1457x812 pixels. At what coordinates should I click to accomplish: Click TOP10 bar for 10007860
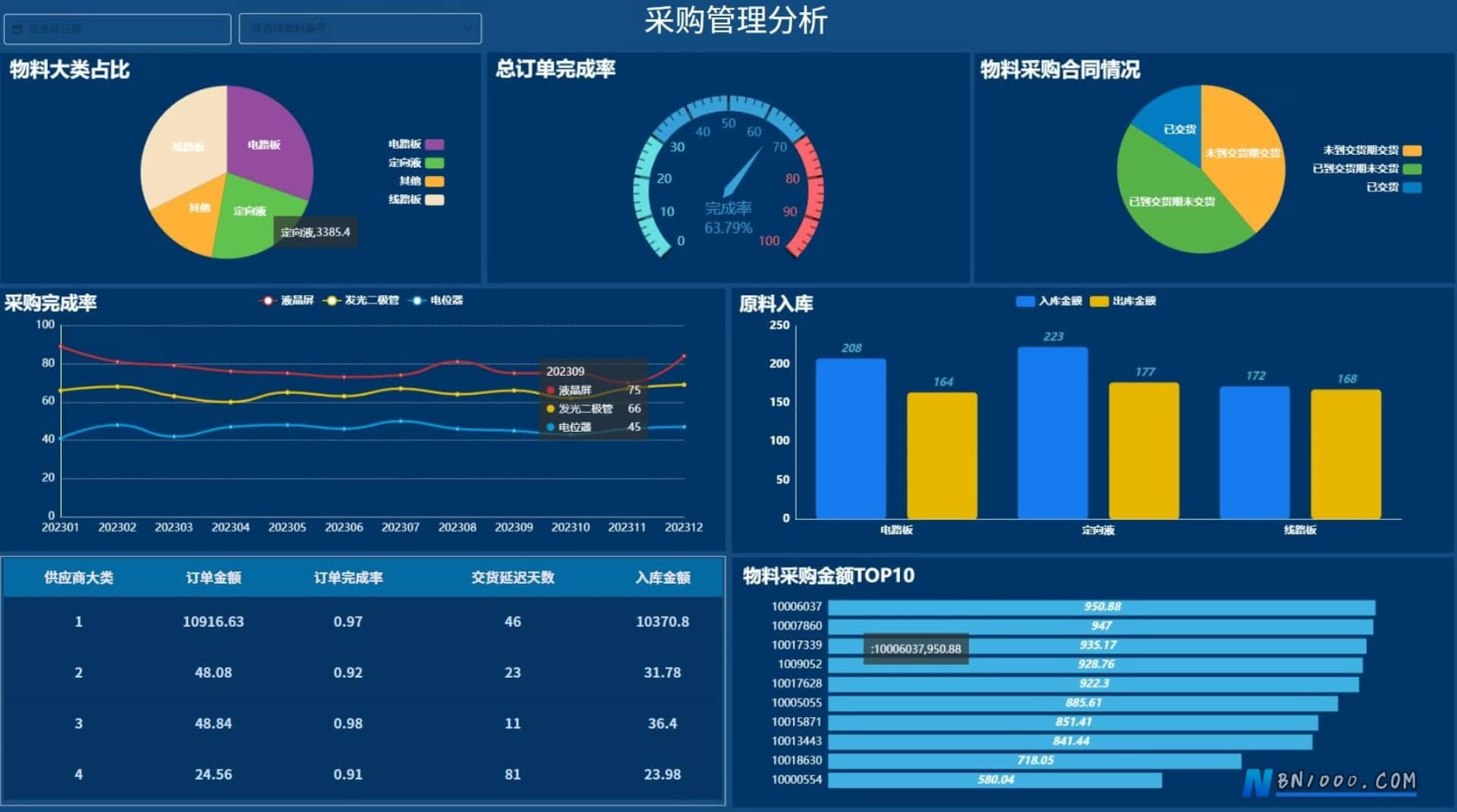click(x=1100, y=626)
